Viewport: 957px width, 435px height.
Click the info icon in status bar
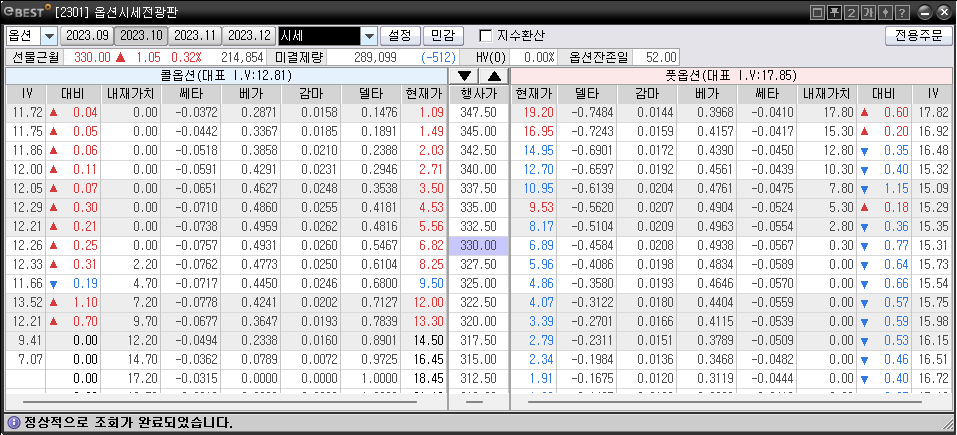click(x=13, y=422)
